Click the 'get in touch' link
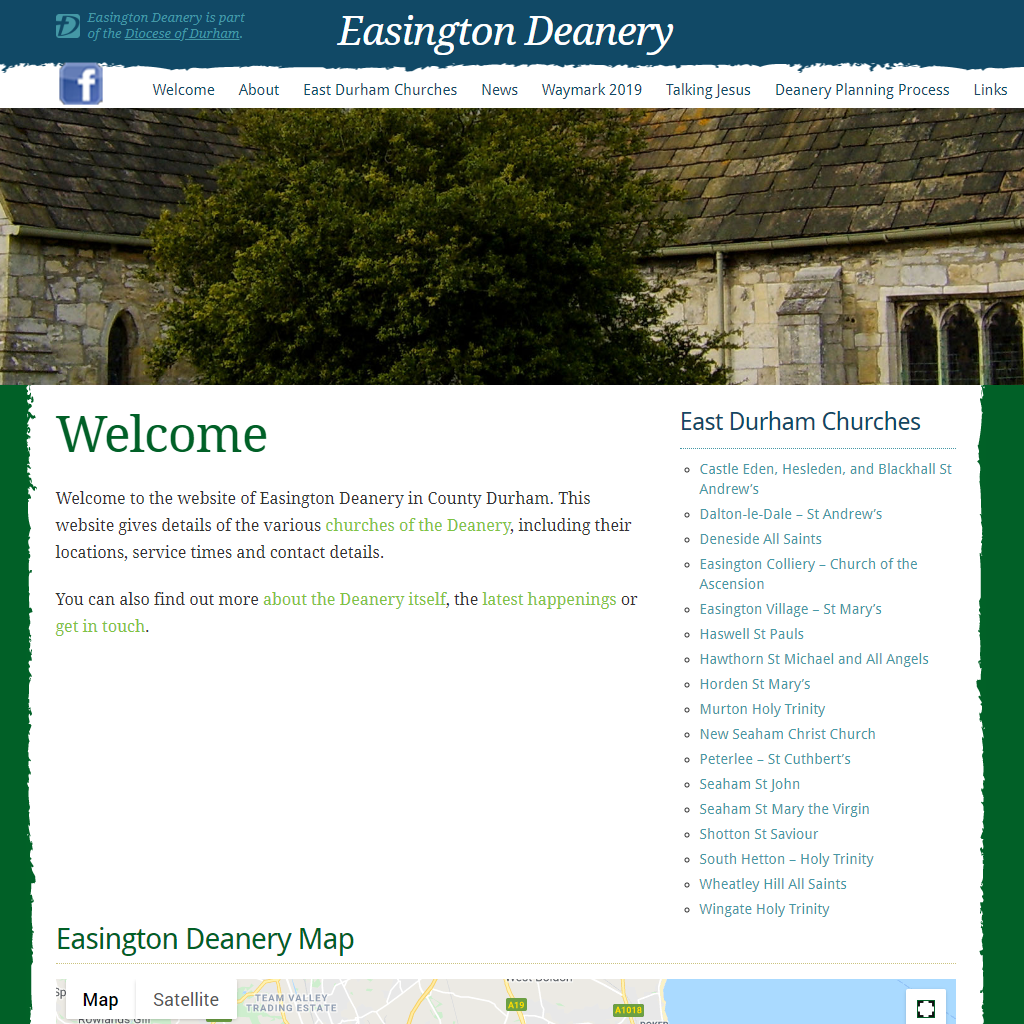1024x1024 pixels. 100,627
